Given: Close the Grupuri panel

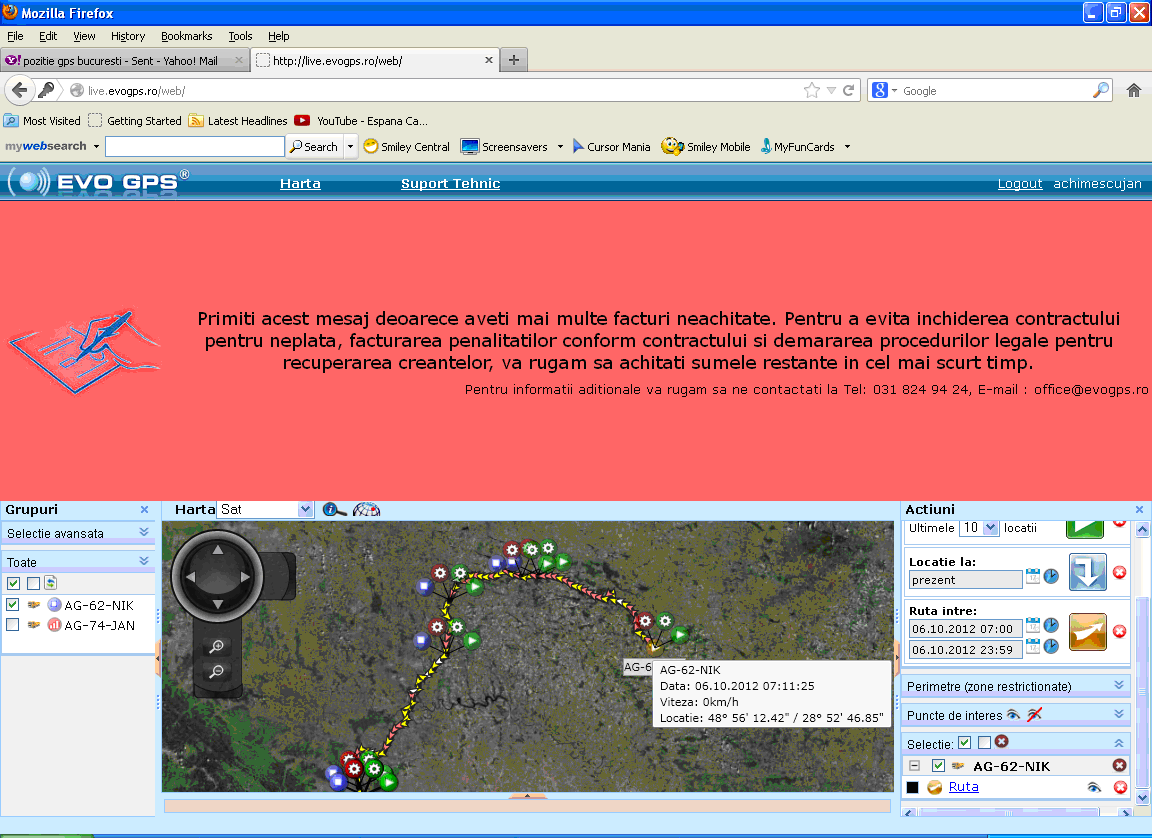Looking at the screenshot, I should [x=144, y=510].
